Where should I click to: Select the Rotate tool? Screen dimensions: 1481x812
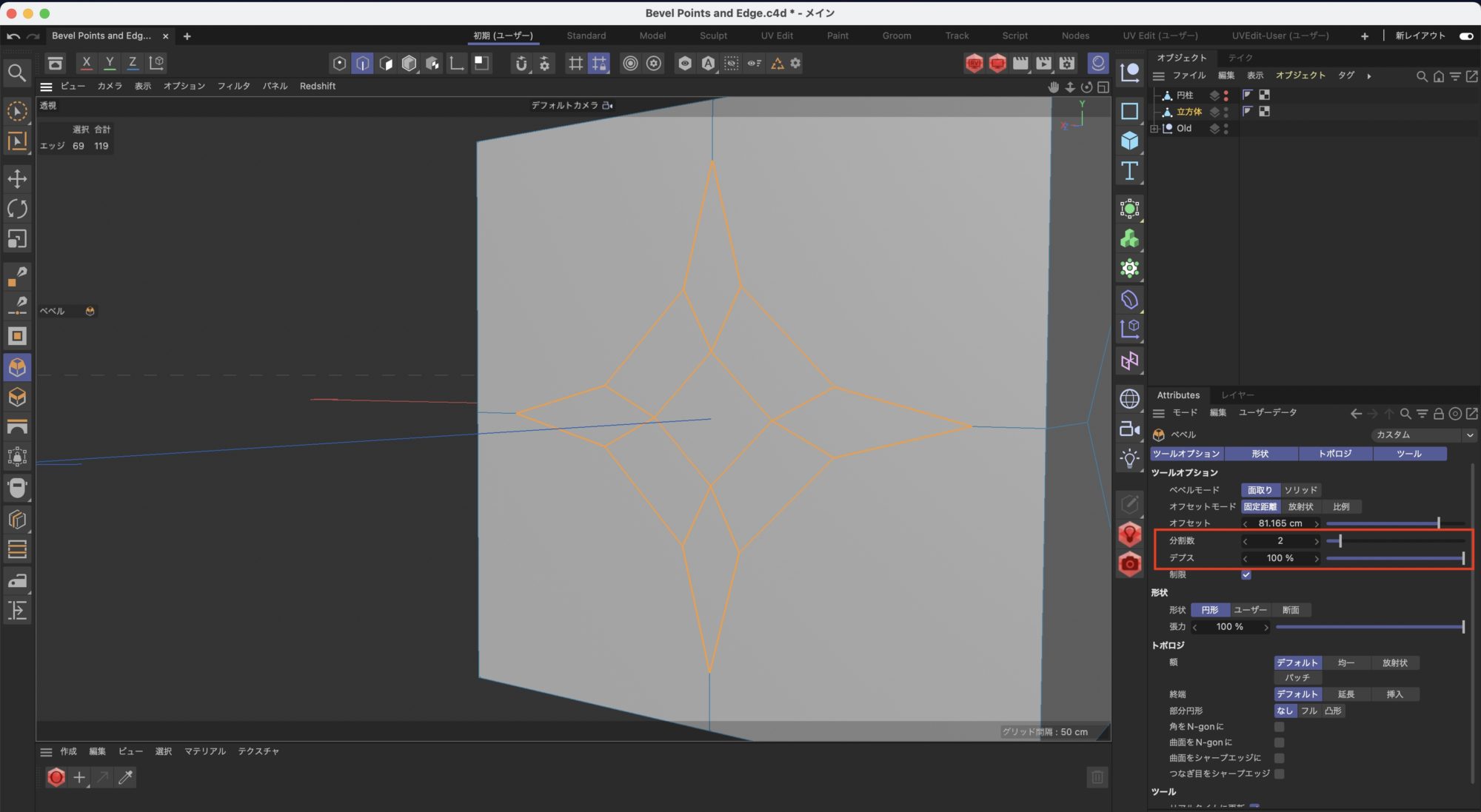click(x=17, y=209)
